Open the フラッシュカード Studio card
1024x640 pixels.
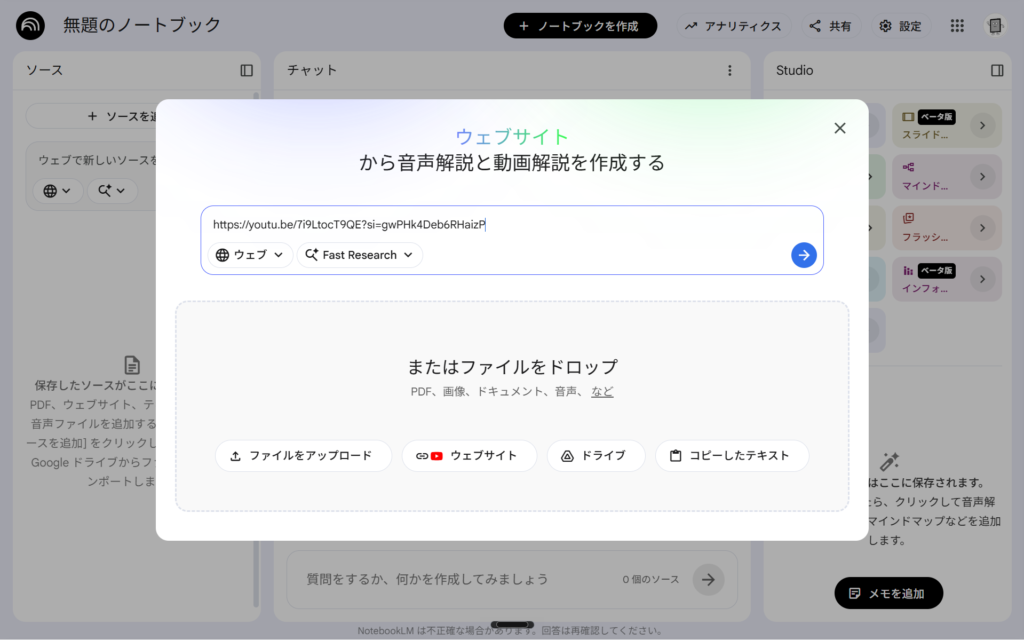(946, 228)
